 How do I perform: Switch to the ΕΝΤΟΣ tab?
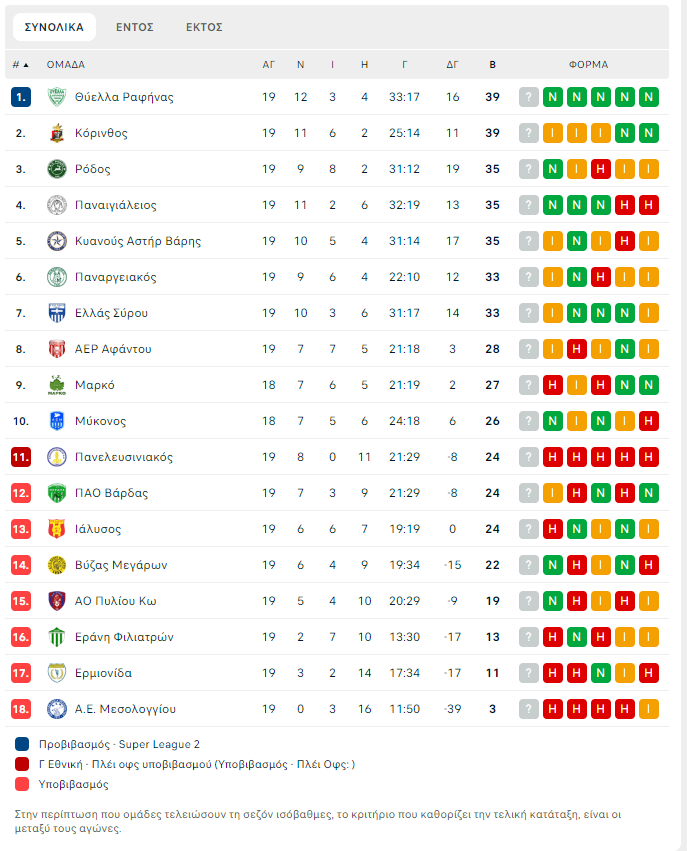(135, 27)
